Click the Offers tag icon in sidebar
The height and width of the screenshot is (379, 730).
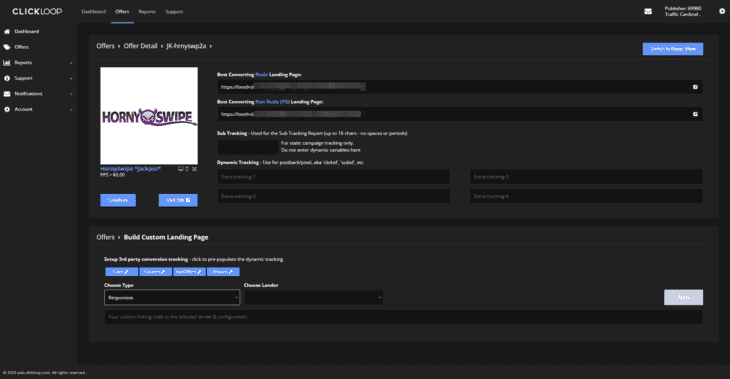coord(7,47)
